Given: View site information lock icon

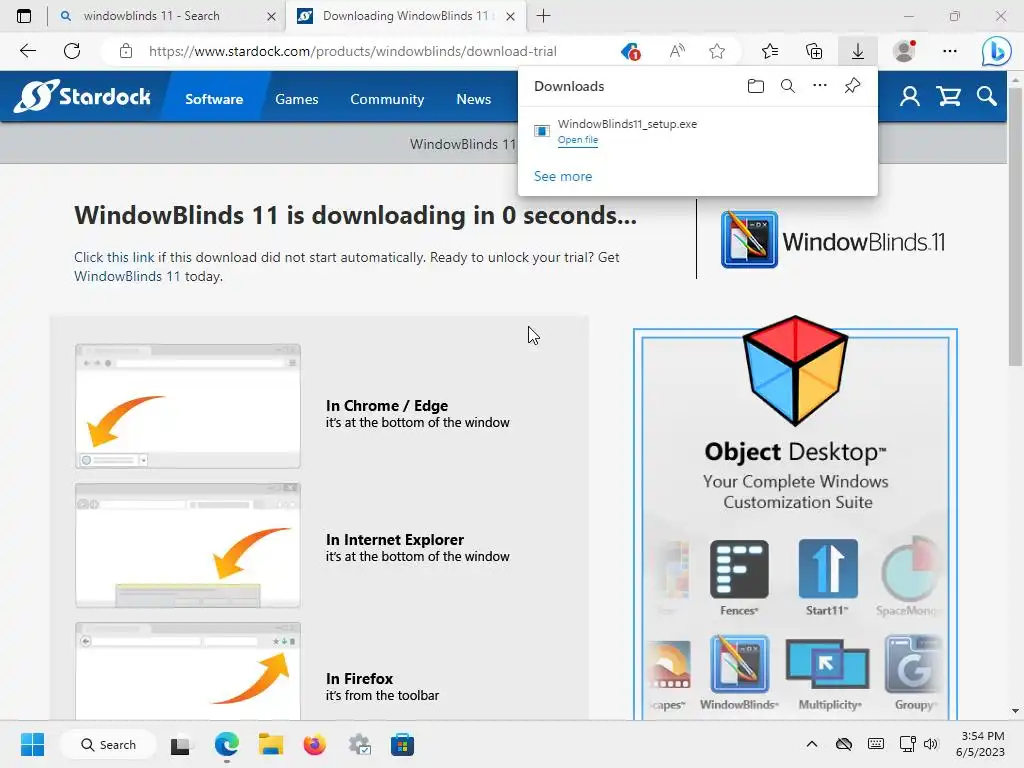Looking at the screenshot, I should pos(126,51).
